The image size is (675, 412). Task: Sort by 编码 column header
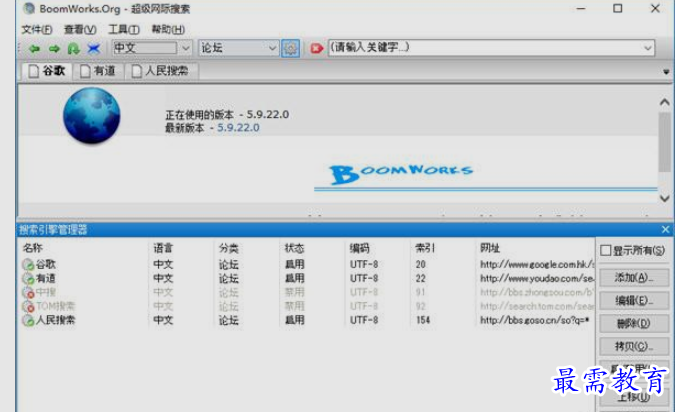coord(359,248)
